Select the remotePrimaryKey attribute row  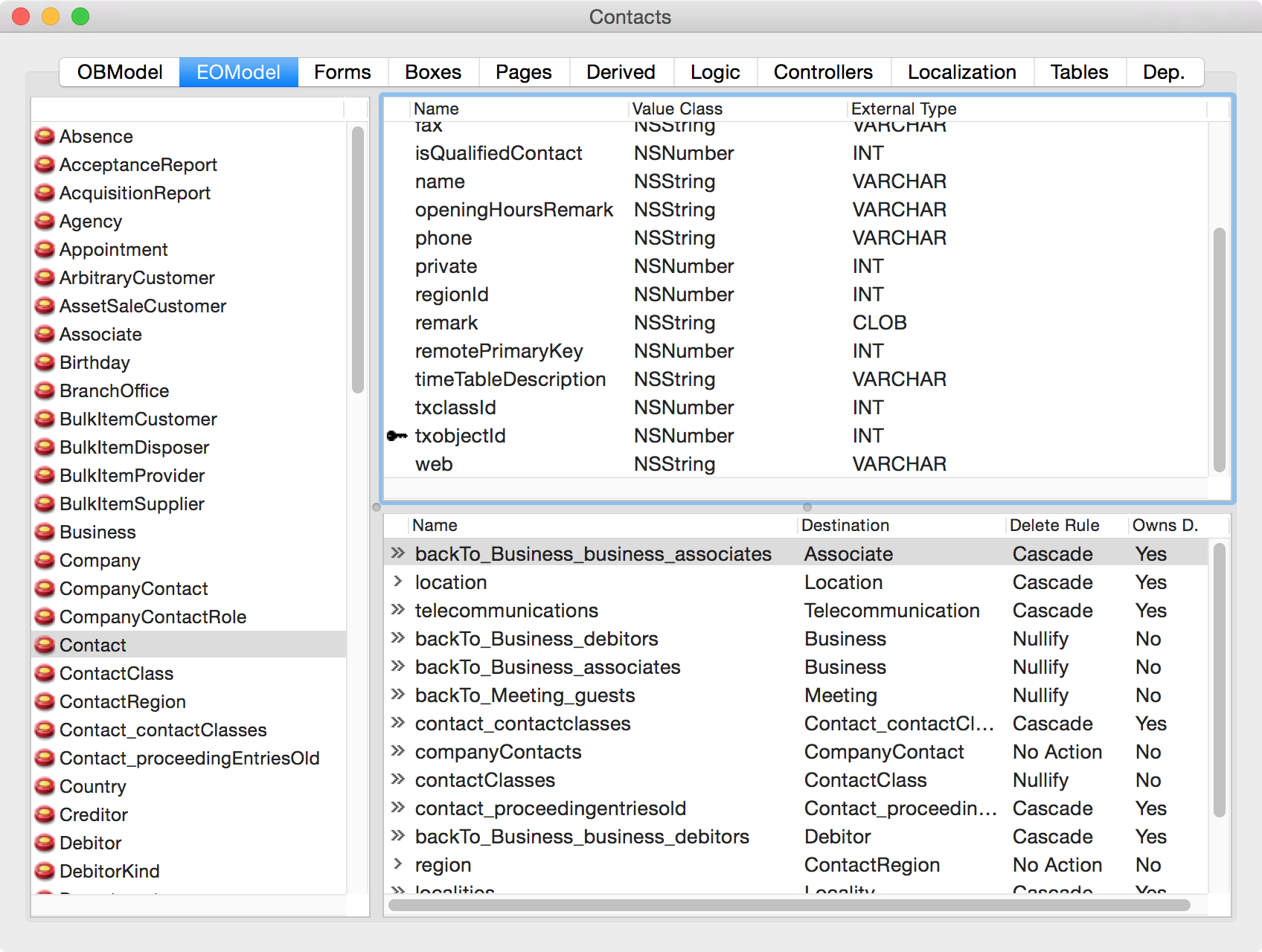499,351
